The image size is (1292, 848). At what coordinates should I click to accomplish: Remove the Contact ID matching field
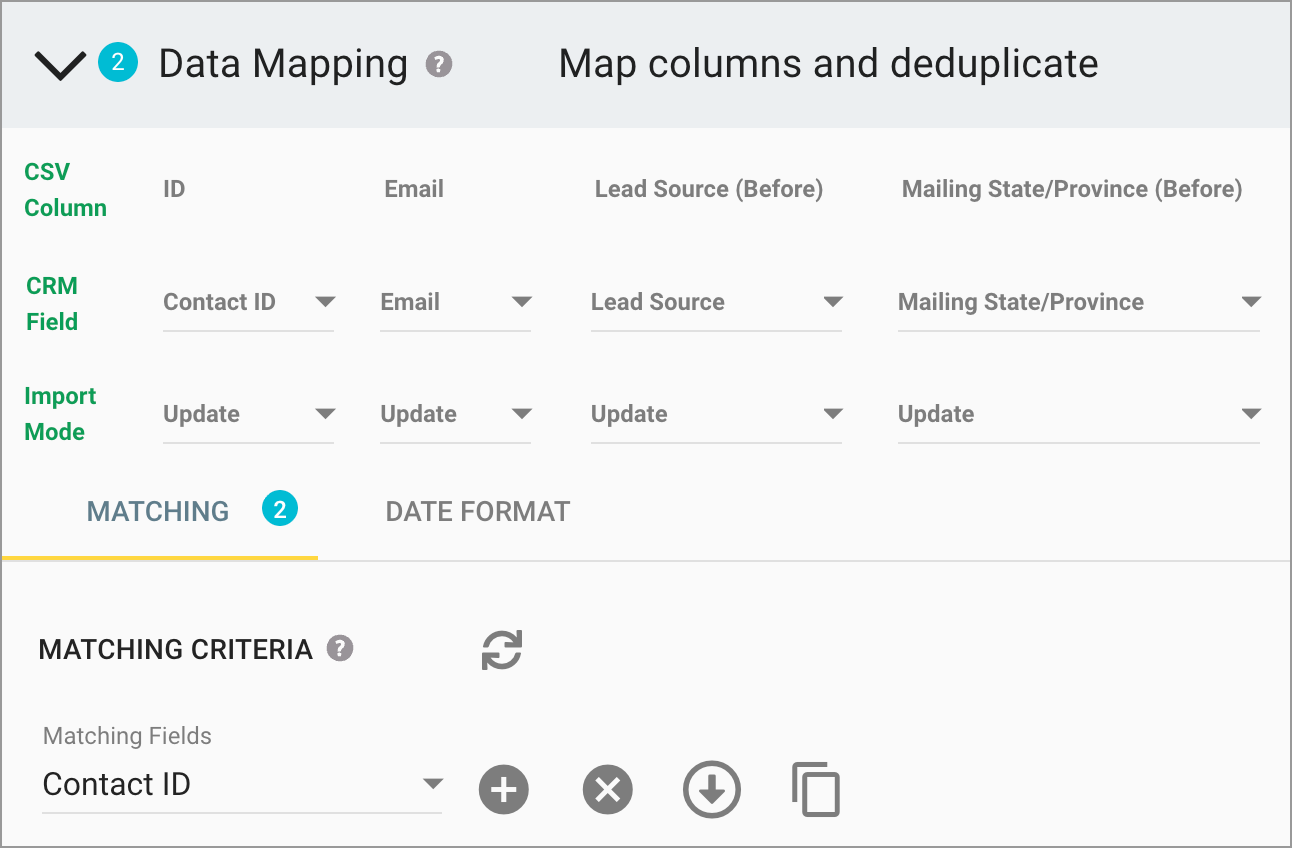[607, 789]
